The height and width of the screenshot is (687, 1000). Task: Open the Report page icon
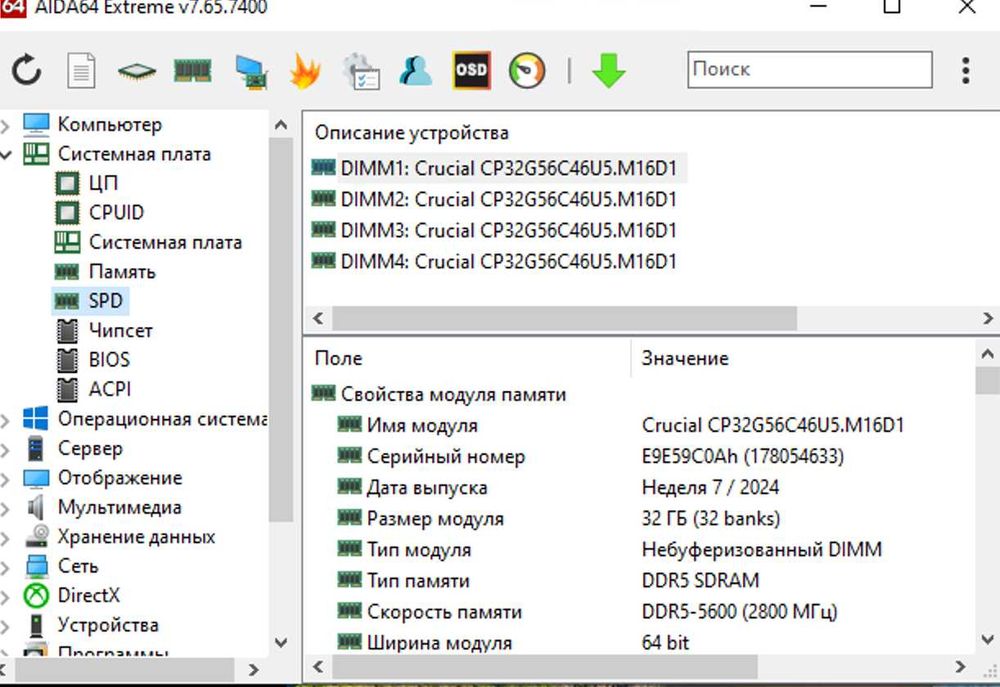[81, 70]
